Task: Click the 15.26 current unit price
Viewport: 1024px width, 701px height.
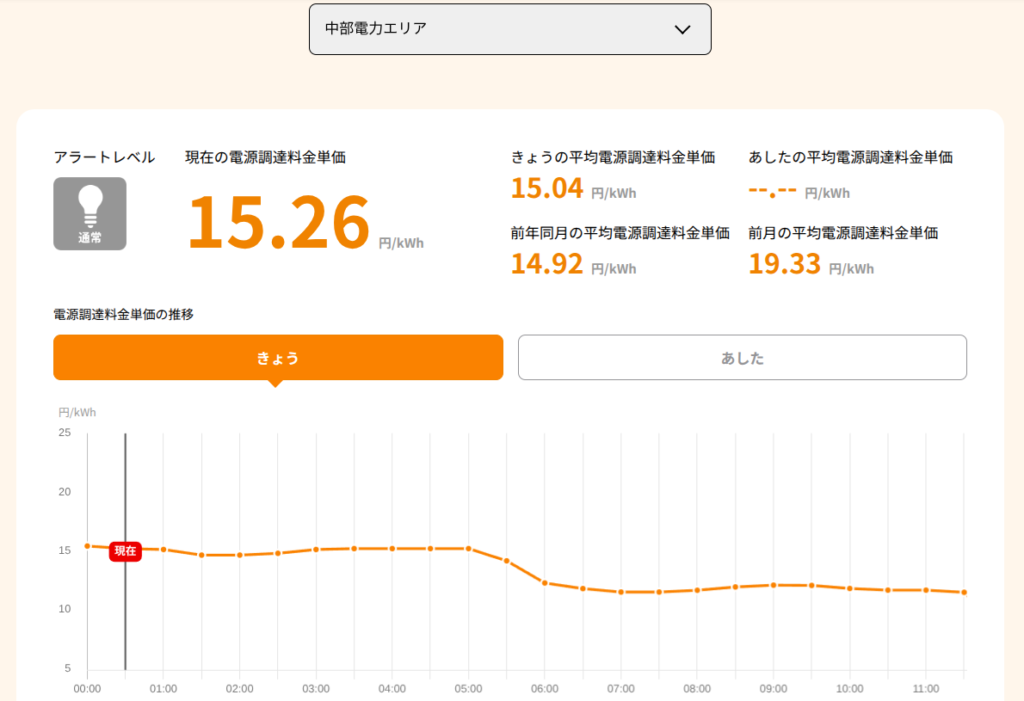Action: coord(279,222)
